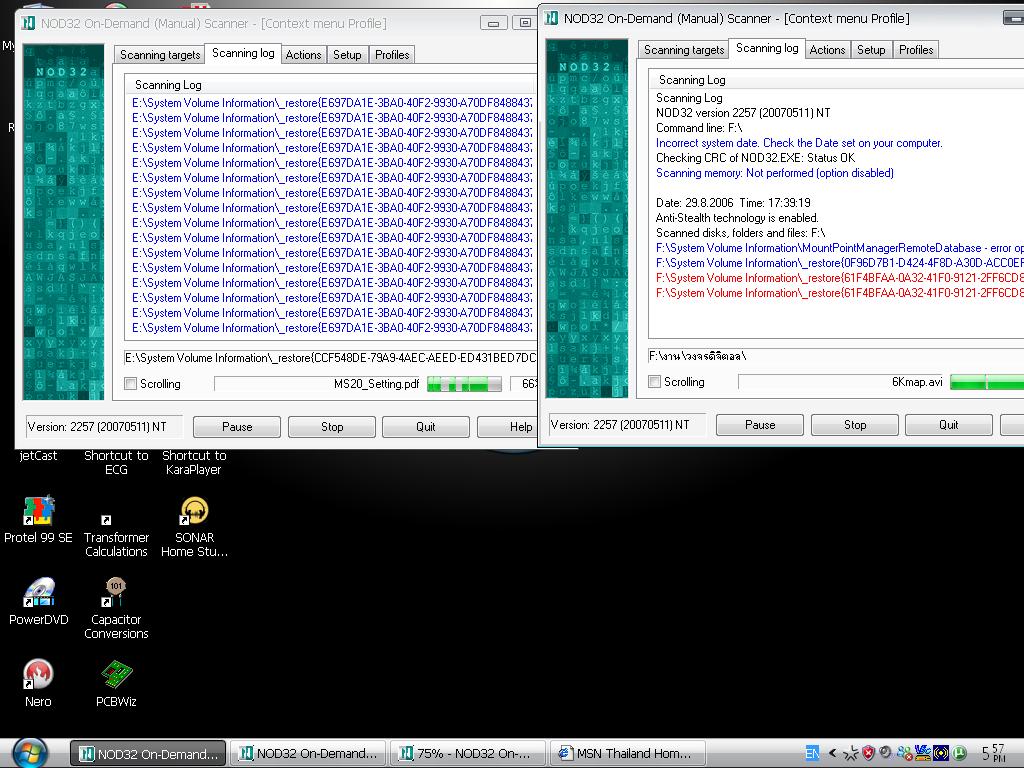Image resolution: width=1024 pixels, height=768 pixels.
Task: Stop the scan in the left window
Action: coord(332,427)
